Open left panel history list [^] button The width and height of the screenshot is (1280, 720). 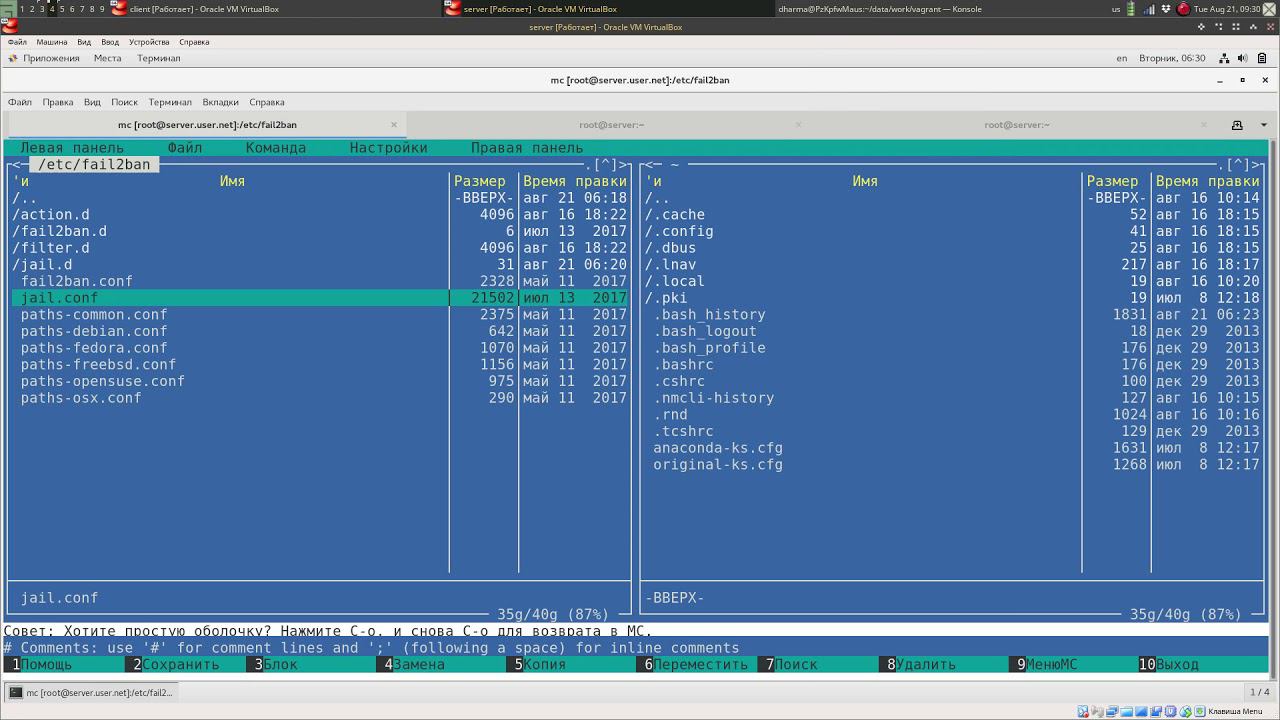point(606,165)
